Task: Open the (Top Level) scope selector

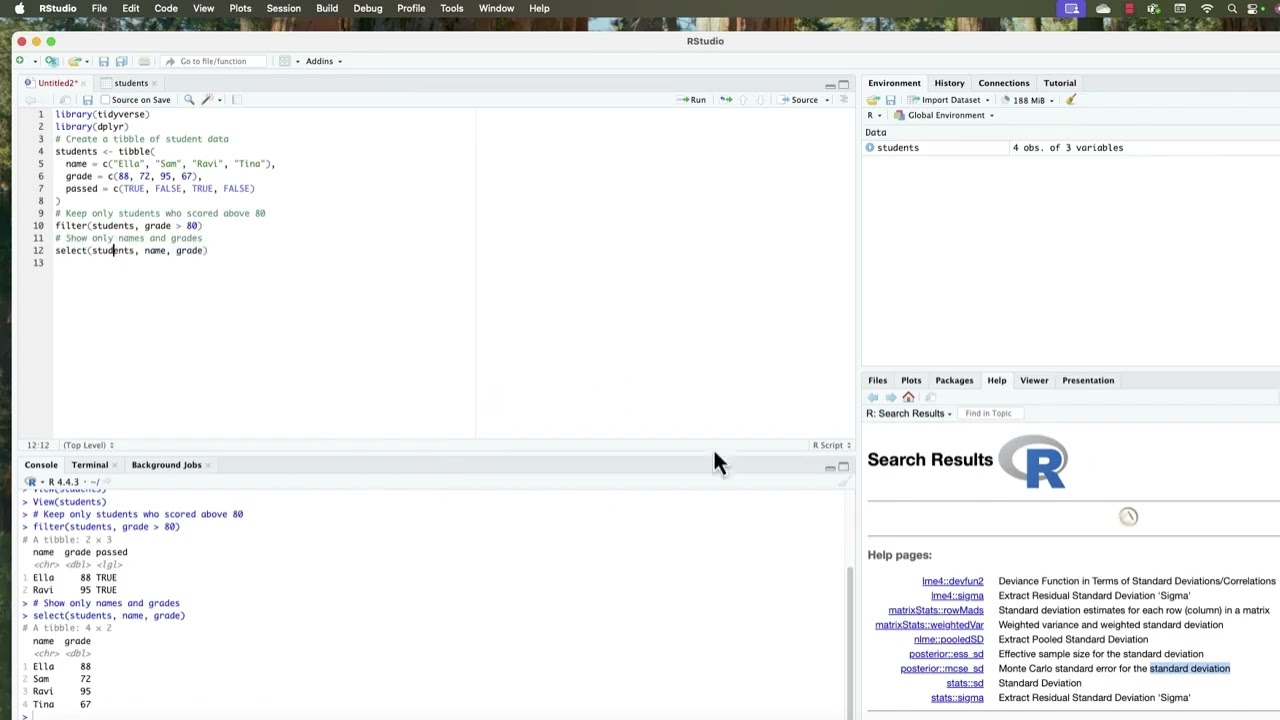Action: coord(88,445)
